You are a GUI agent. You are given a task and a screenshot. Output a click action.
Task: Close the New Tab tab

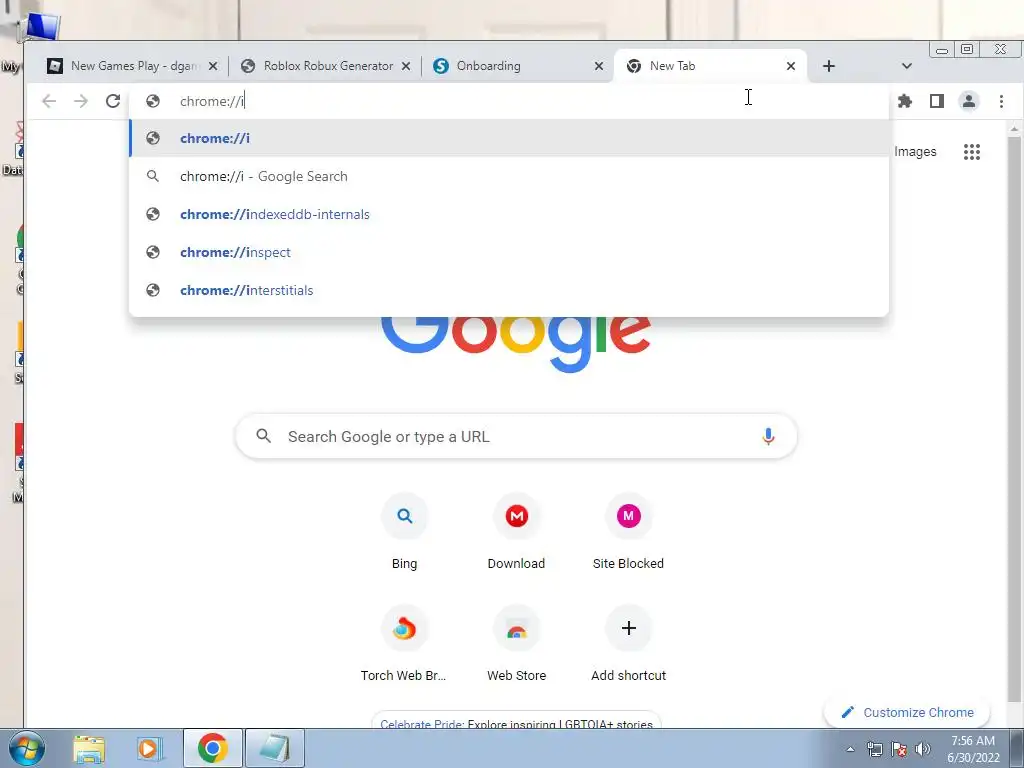pos(791,66)
